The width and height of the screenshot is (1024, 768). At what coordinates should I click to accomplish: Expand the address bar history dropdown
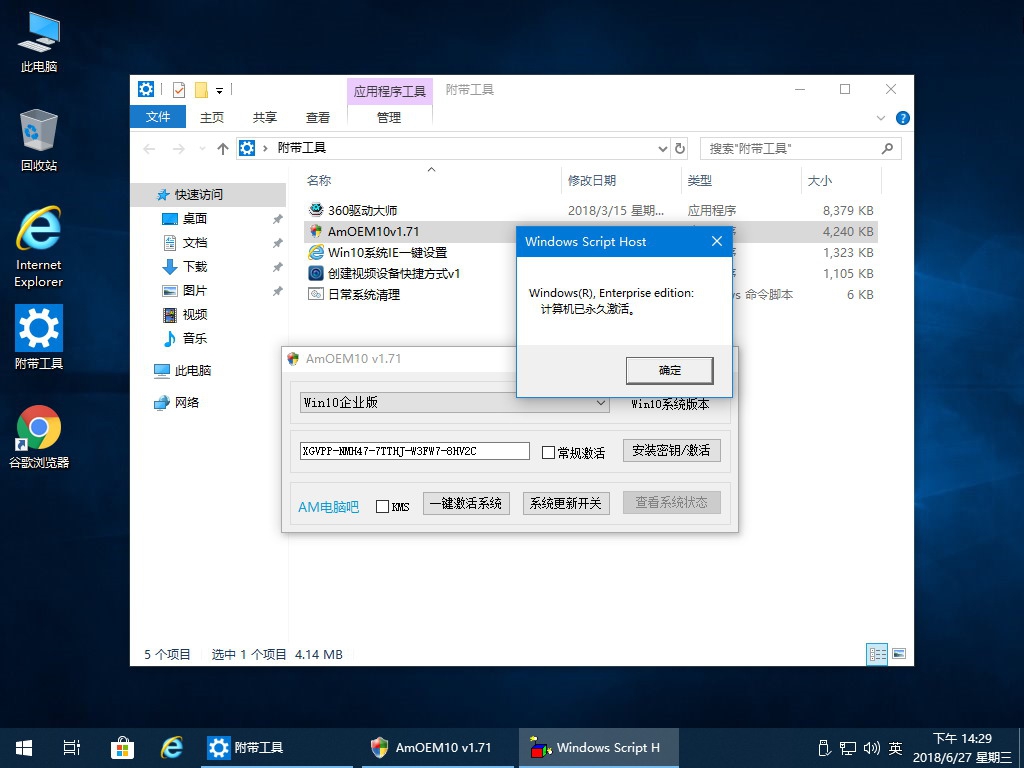662,149
